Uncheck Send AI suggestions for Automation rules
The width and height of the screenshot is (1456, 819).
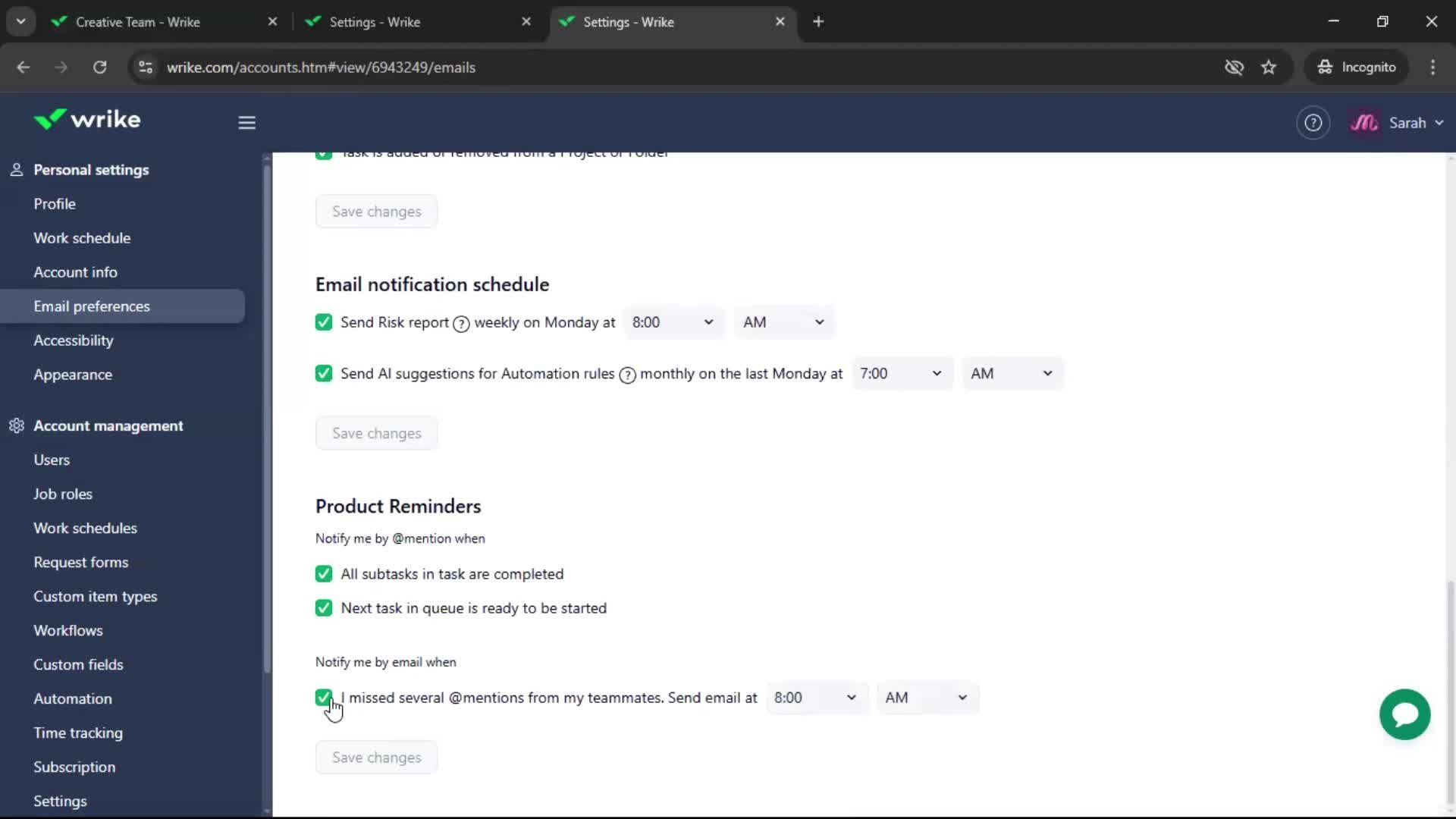[324, 374]
